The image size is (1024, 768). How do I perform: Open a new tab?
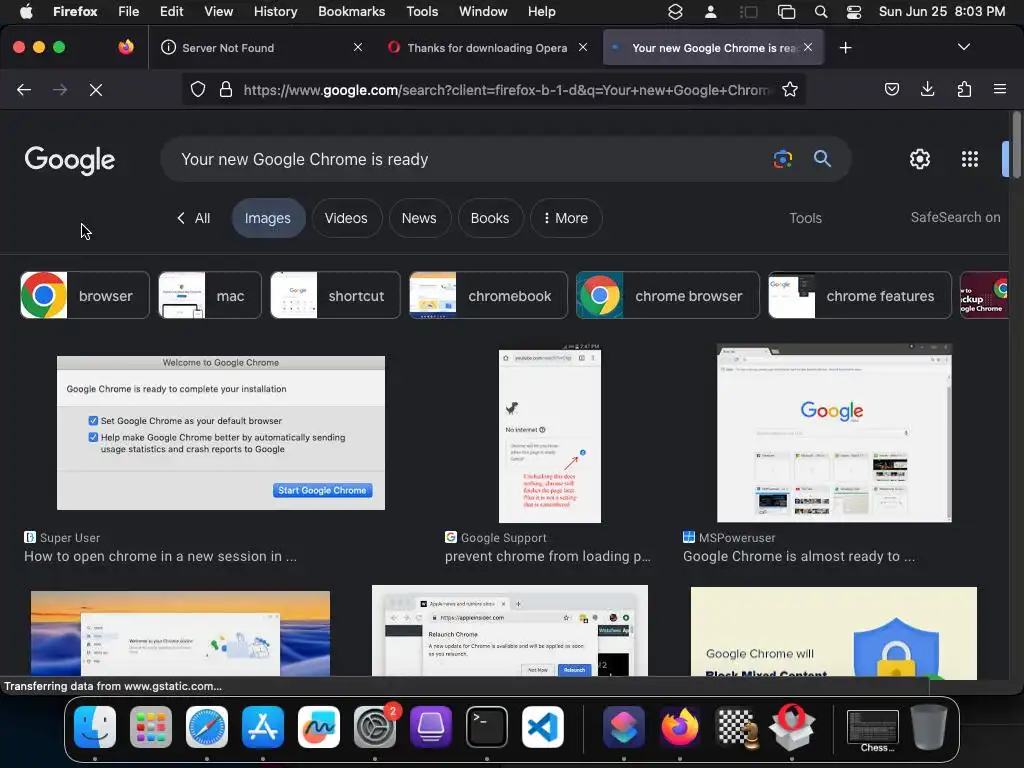pyautogui.click(x=846, y=48)
